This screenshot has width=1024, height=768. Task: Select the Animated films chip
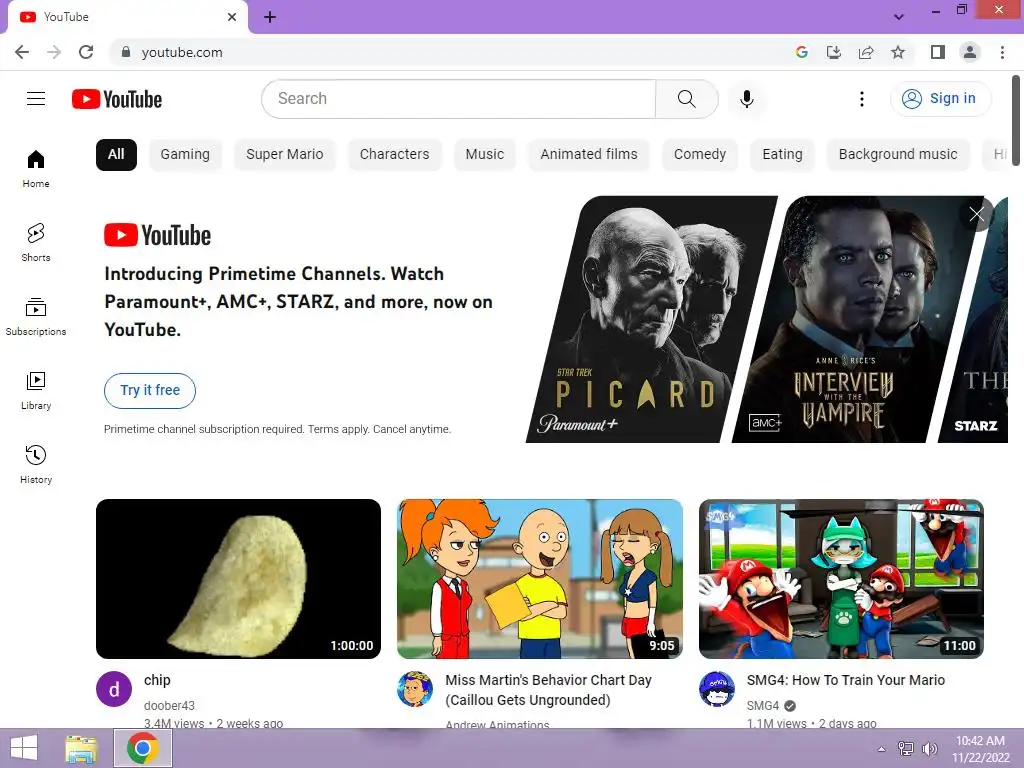click(x=588, y=155)
